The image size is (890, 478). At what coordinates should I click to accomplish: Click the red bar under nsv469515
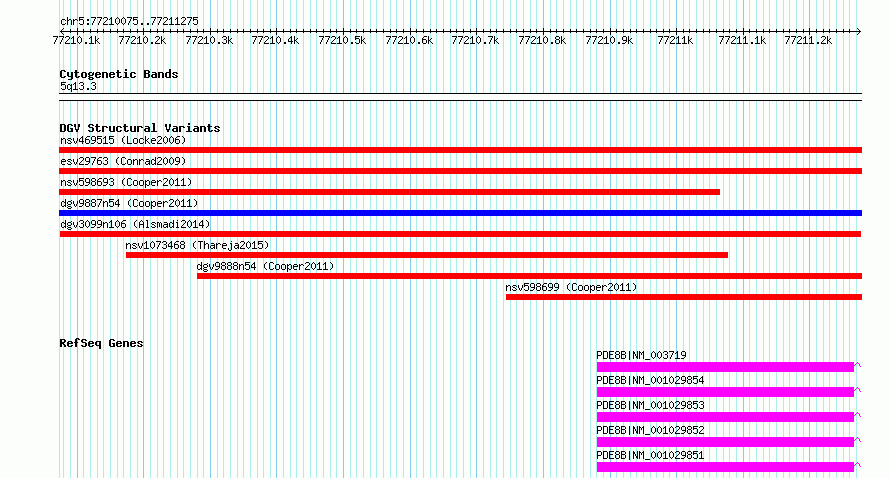click(x=460, y=150)
